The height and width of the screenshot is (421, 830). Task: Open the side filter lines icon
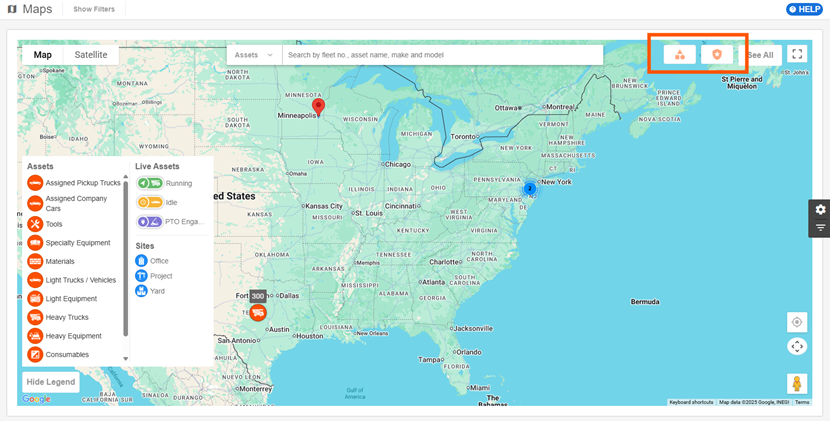820,228
